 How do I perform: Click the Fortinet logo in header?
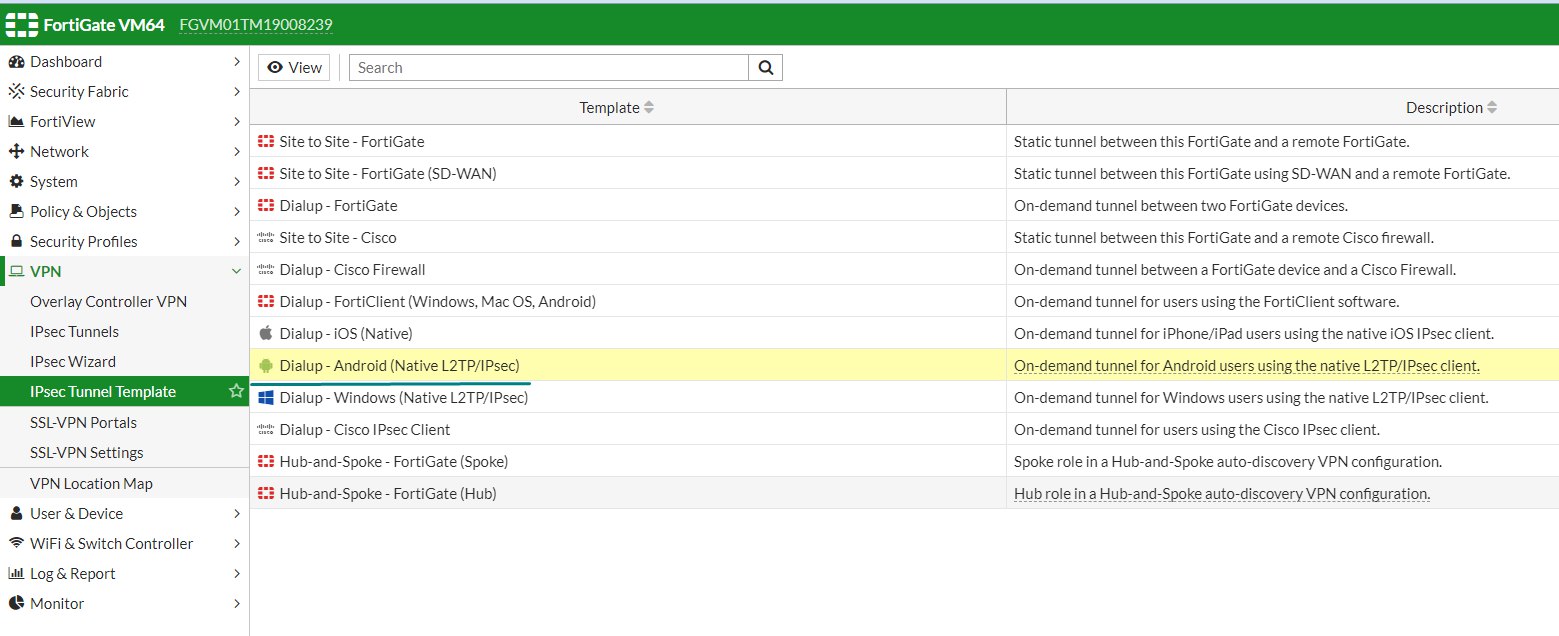(22, 24)
